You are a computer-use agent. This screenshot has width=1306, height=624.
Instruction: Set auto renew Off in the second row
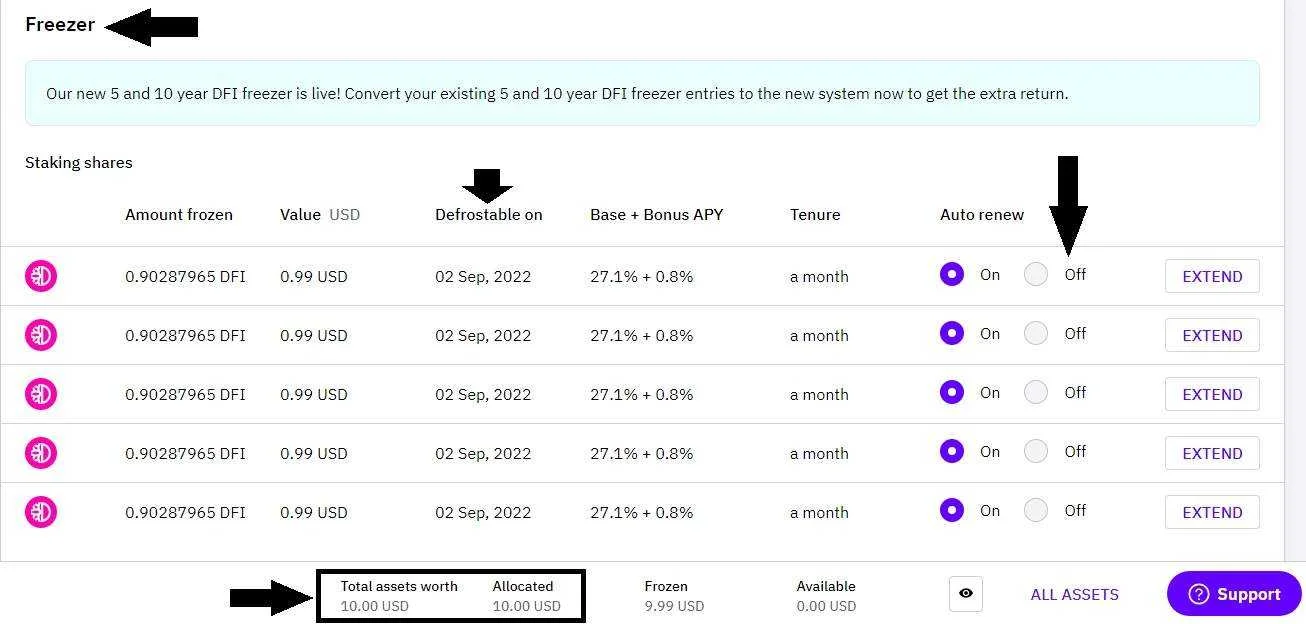[1036, 333]
